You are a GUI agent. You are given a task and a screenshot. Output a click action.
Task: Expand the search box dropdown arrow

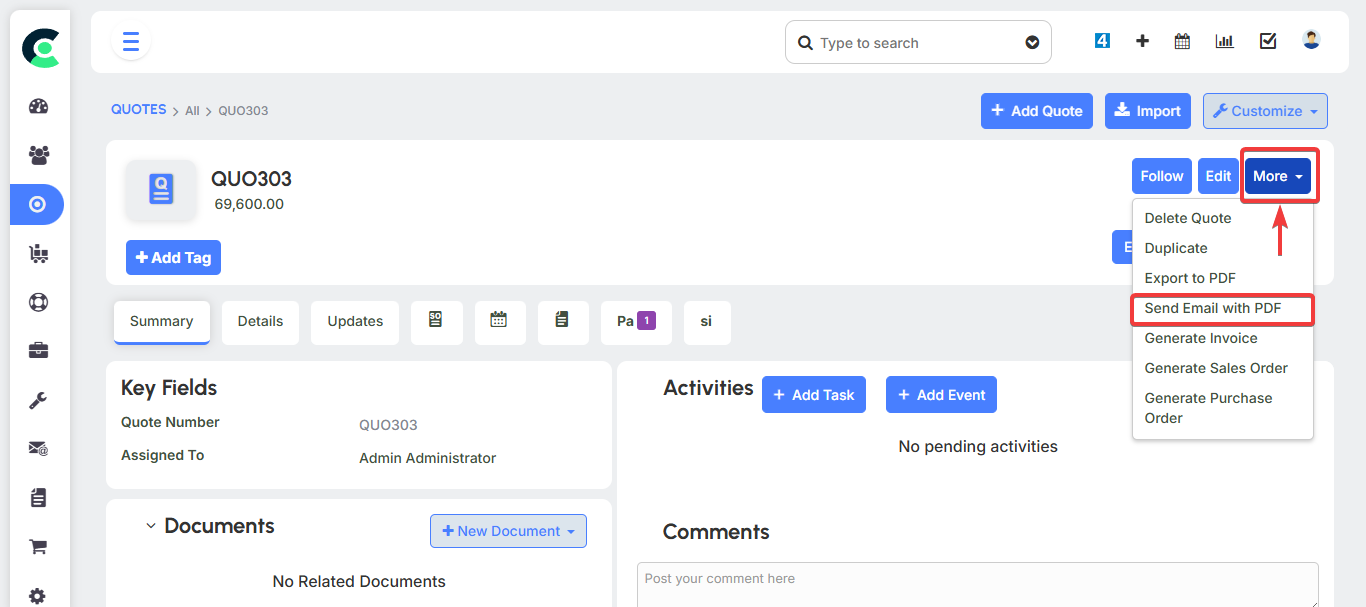[1032, 43]
